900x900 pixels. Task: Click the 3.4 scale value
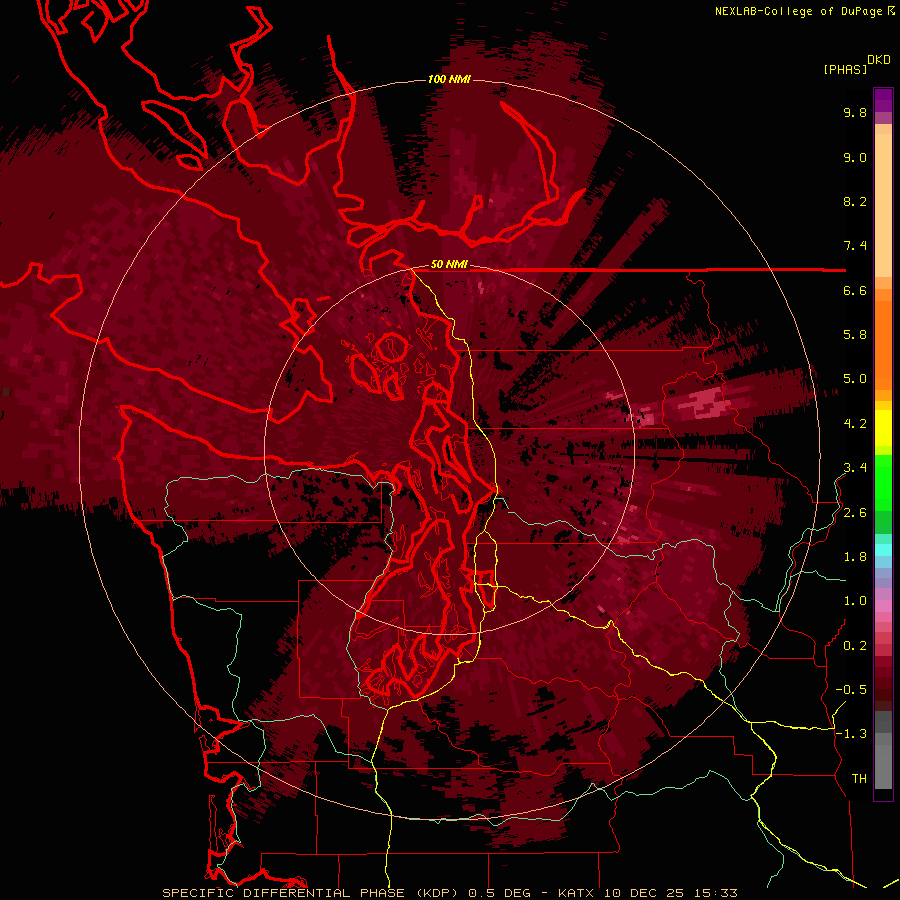coord(855,468)
